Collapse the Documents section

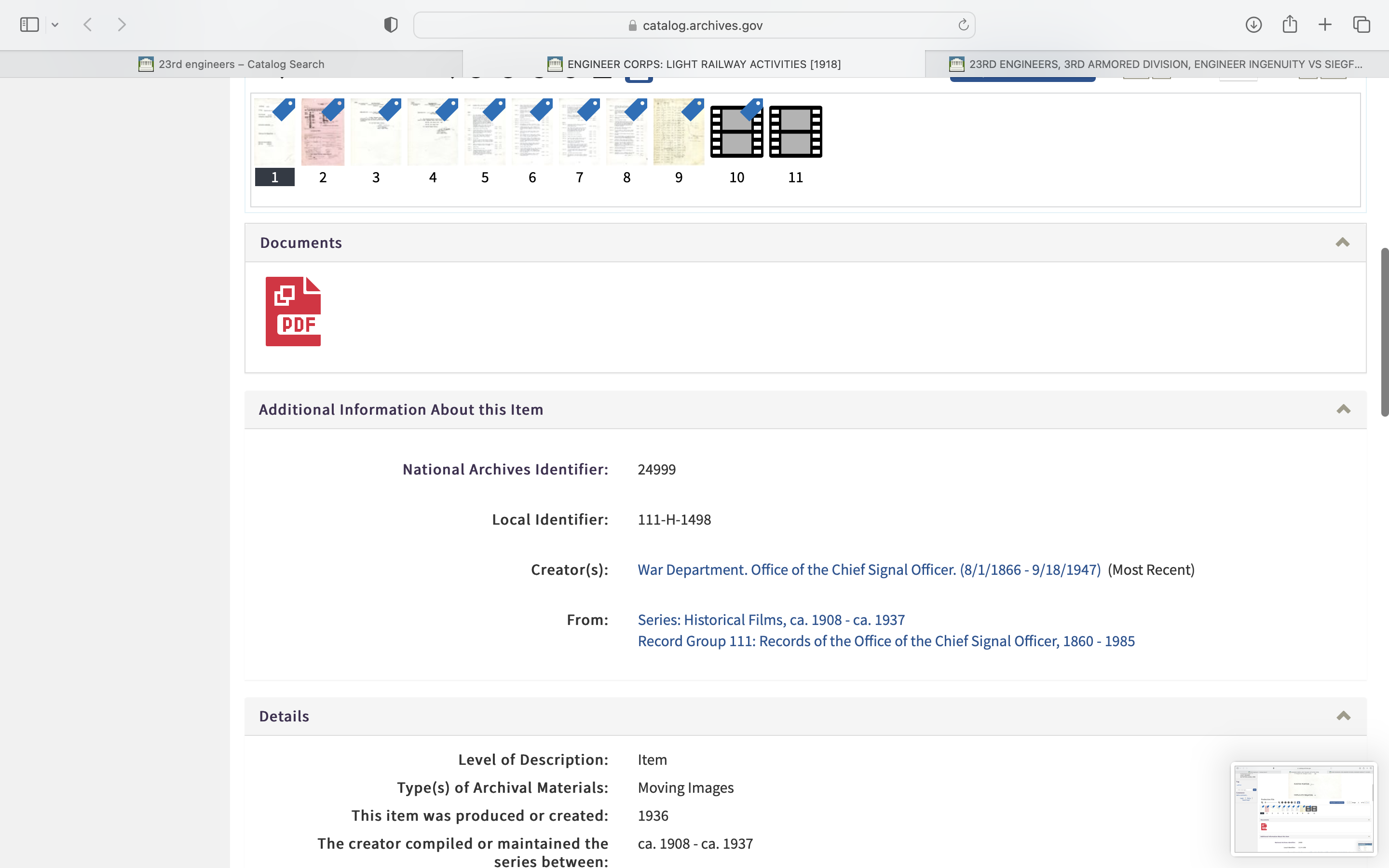(1342, 242)
